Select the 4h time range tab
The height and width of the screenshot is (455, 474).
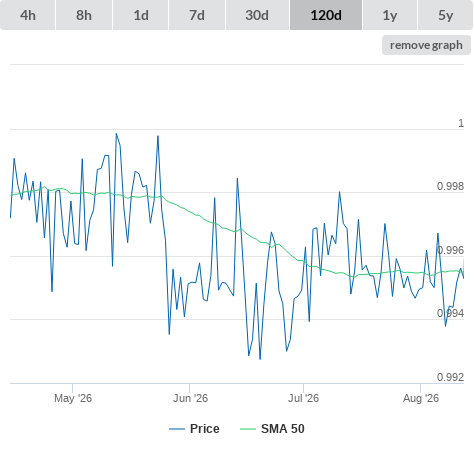click(28, 15)
